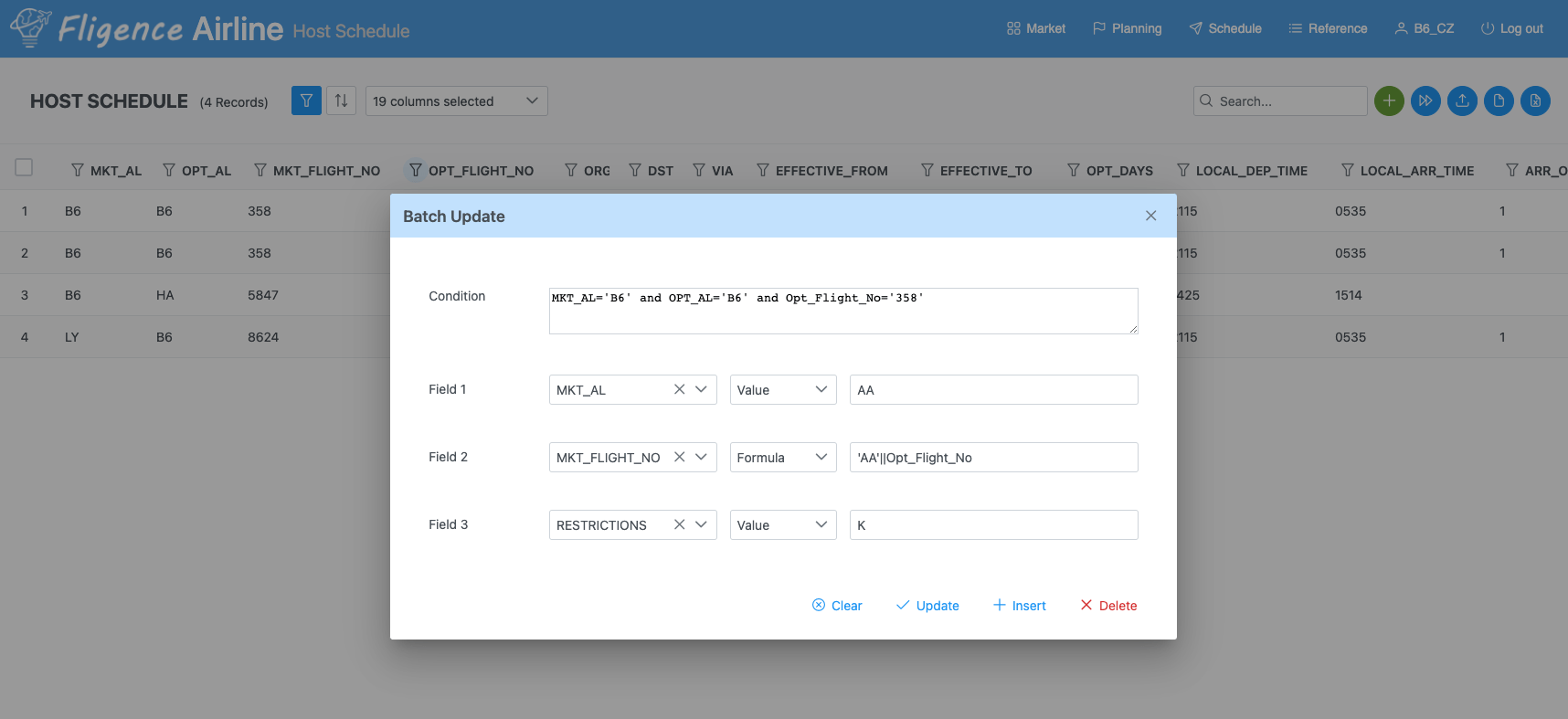Open the Field 3 Value type dropdown
Screen dimensions: 1568x719
(x=783, y=524)
